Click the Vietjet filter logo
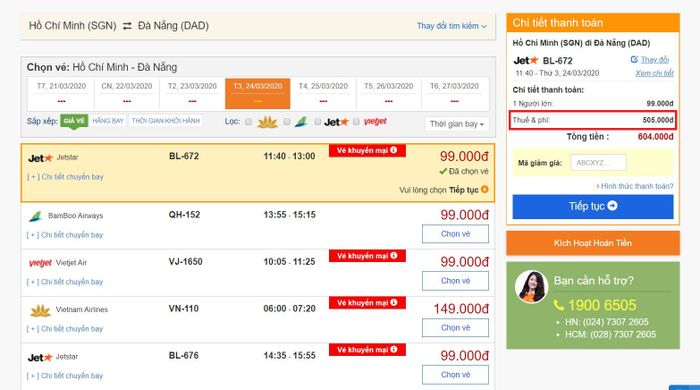The height and width of the screenshot is (390, 700). coord(375,121)
